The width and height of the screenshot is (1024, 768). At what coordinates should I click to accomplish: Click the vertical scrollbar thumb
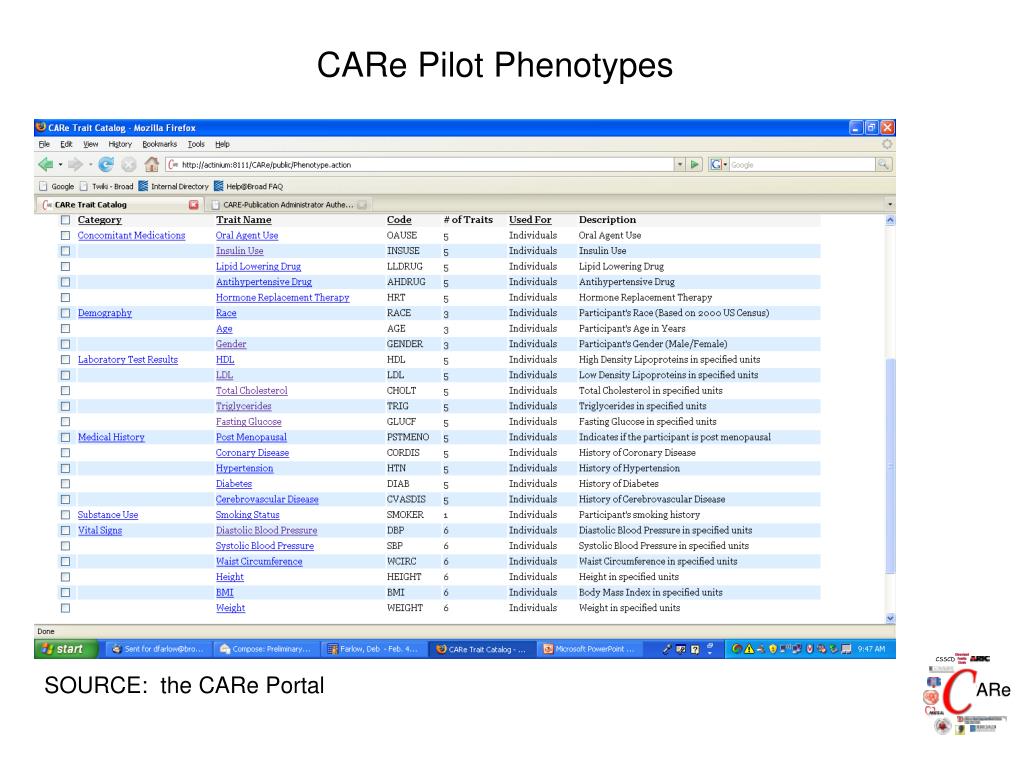point(889,466)
